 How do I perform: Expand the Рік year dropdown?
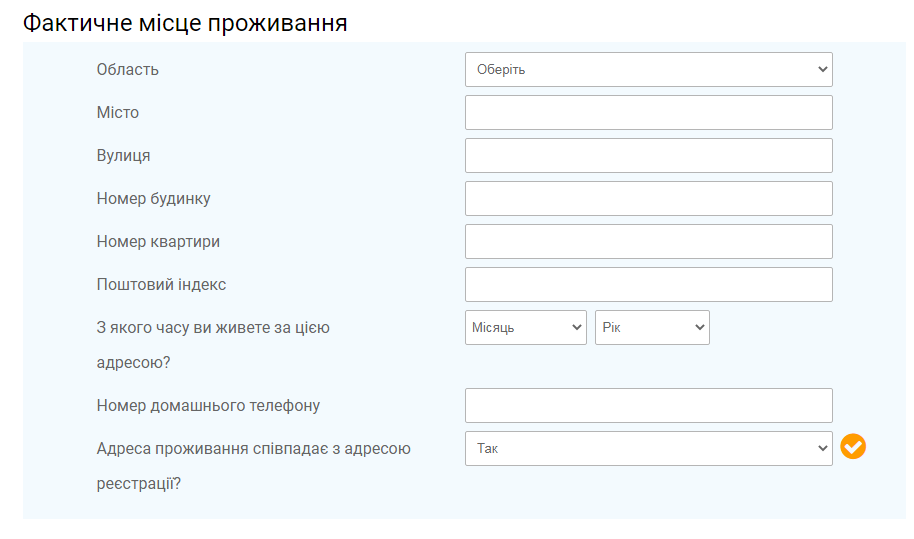pos(652,327)
